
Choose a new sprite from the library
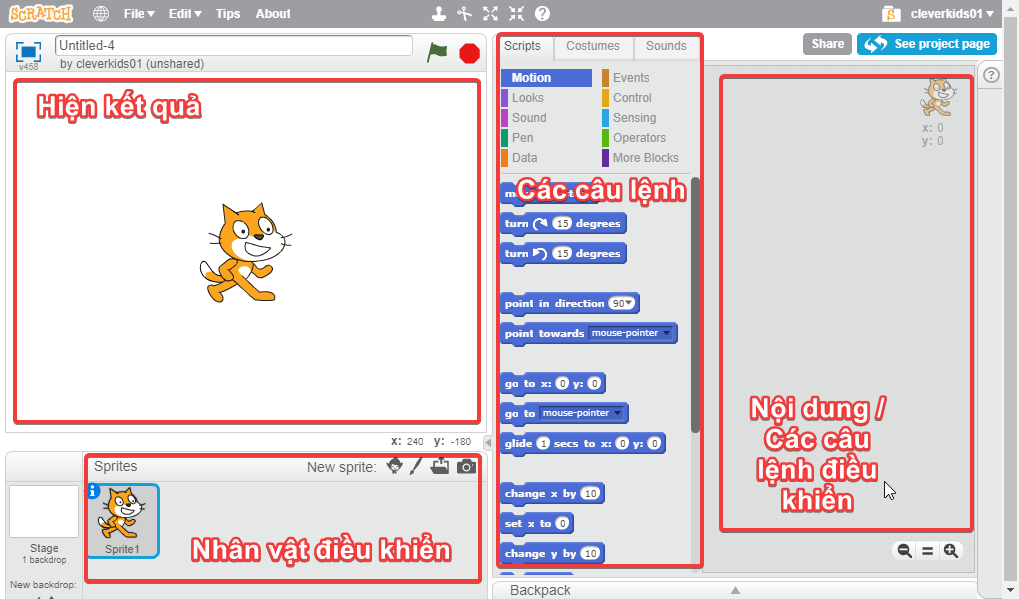coord(394,466)
